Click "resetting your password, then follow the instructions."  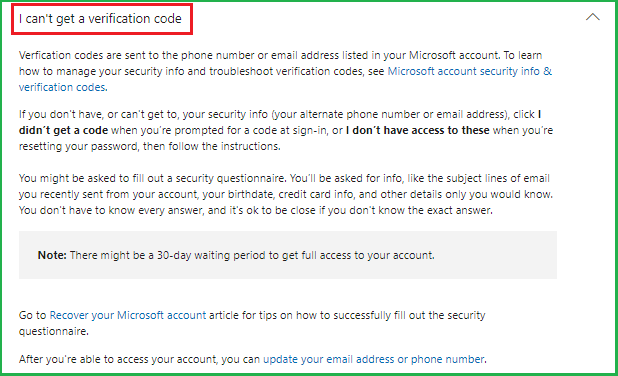click(150, 147)
